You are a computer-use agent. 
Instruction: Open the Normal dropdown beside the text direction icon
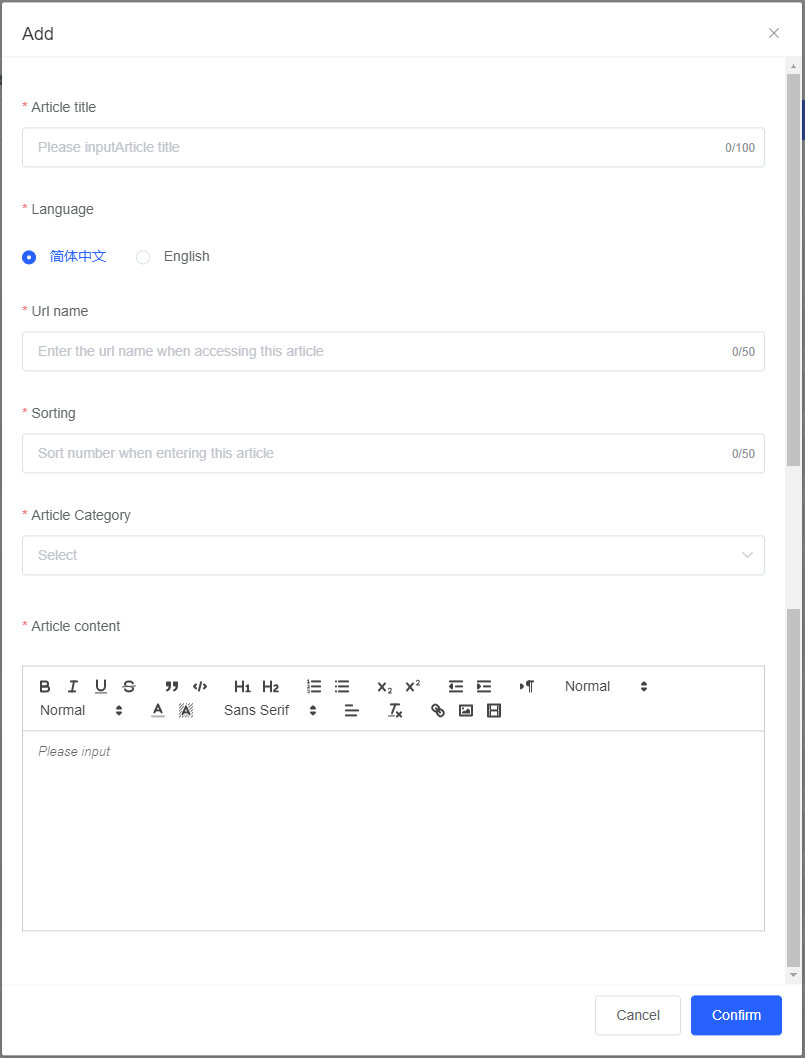pyautogui.click(x=606, y=686)
